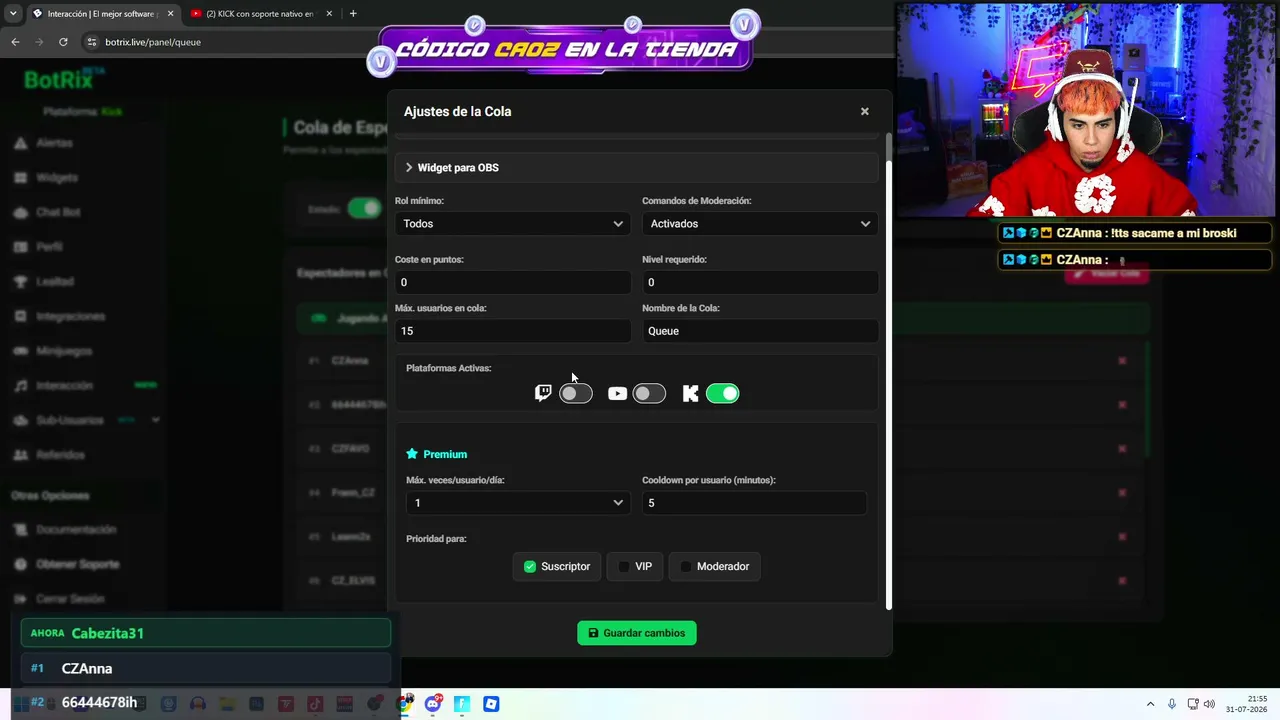
Task: Open Roblox from the taskbar
Action: coord(491,704)
